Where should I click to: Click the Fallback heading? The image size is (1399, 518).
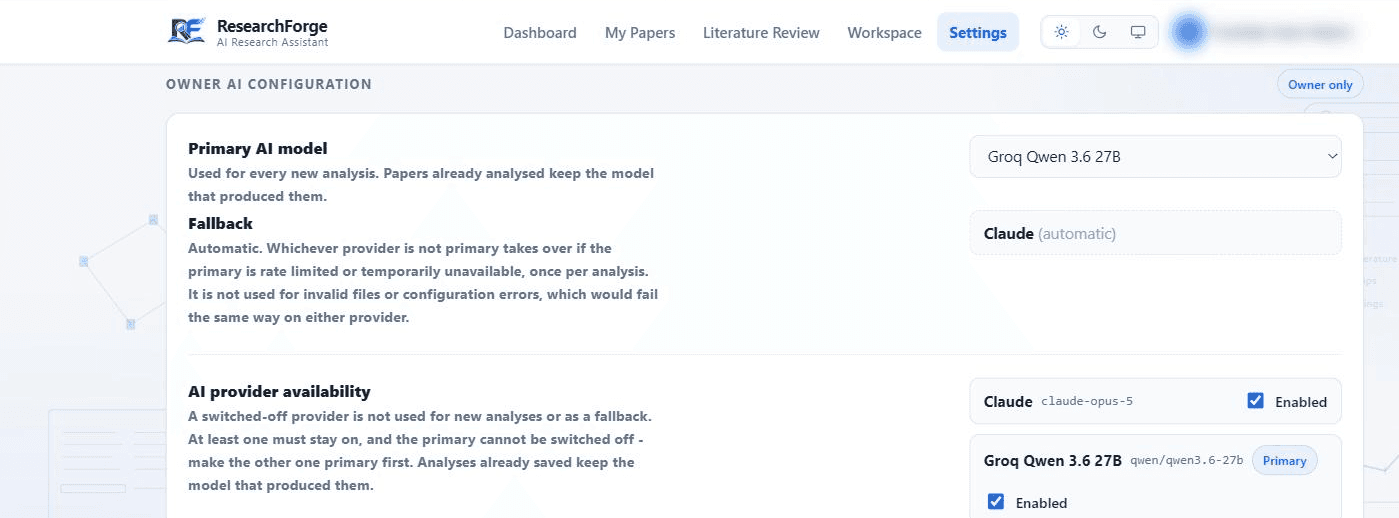pos(220,223)
